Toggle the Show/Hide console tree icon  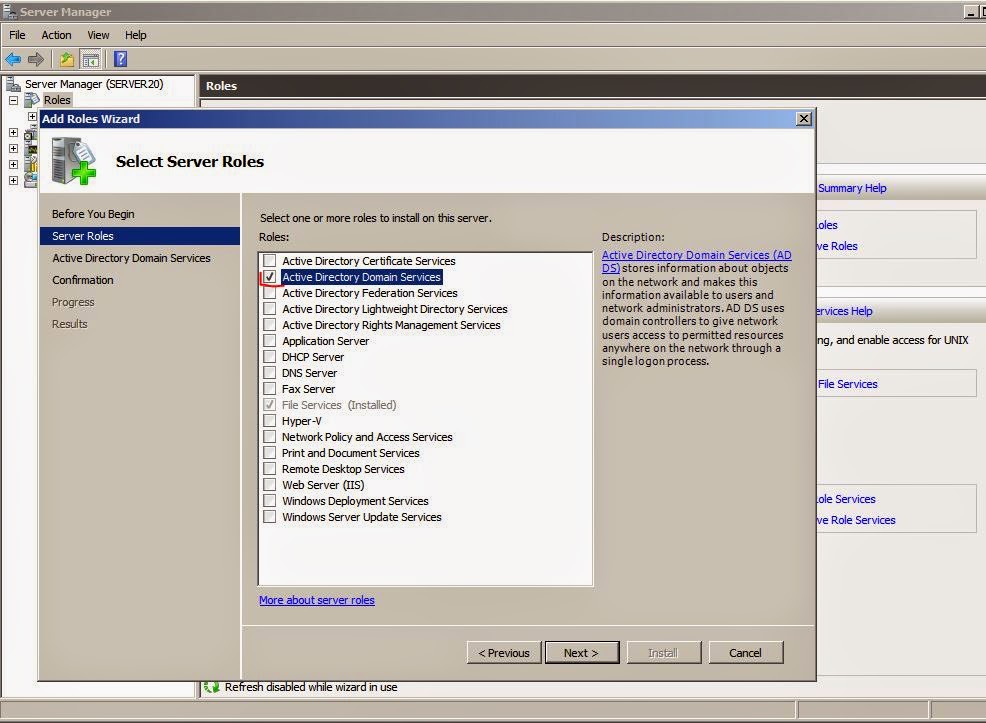[x=91, y=59]
